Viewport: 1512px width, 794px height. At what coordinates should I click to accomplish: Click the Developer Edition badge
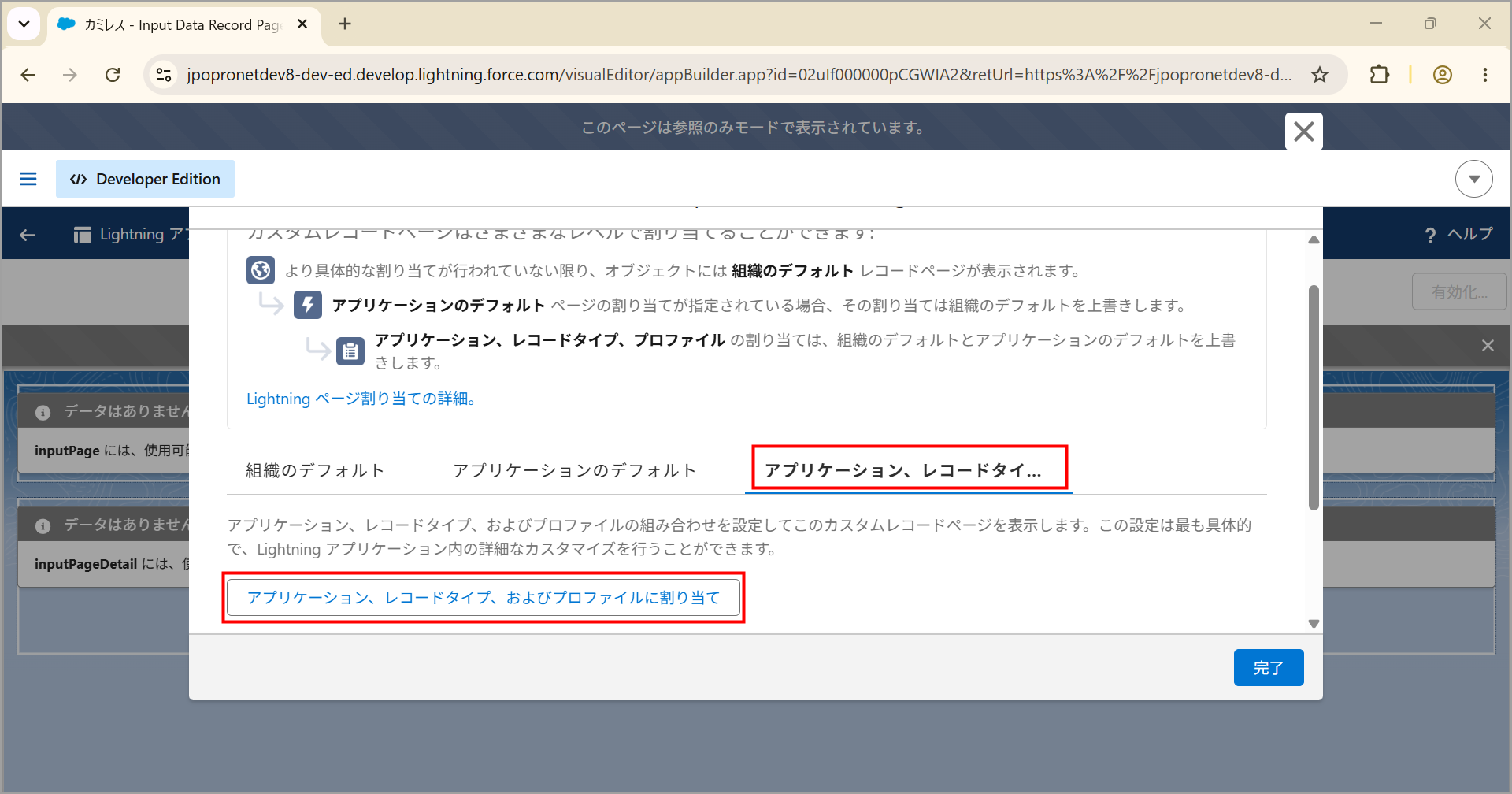(145, 179)
